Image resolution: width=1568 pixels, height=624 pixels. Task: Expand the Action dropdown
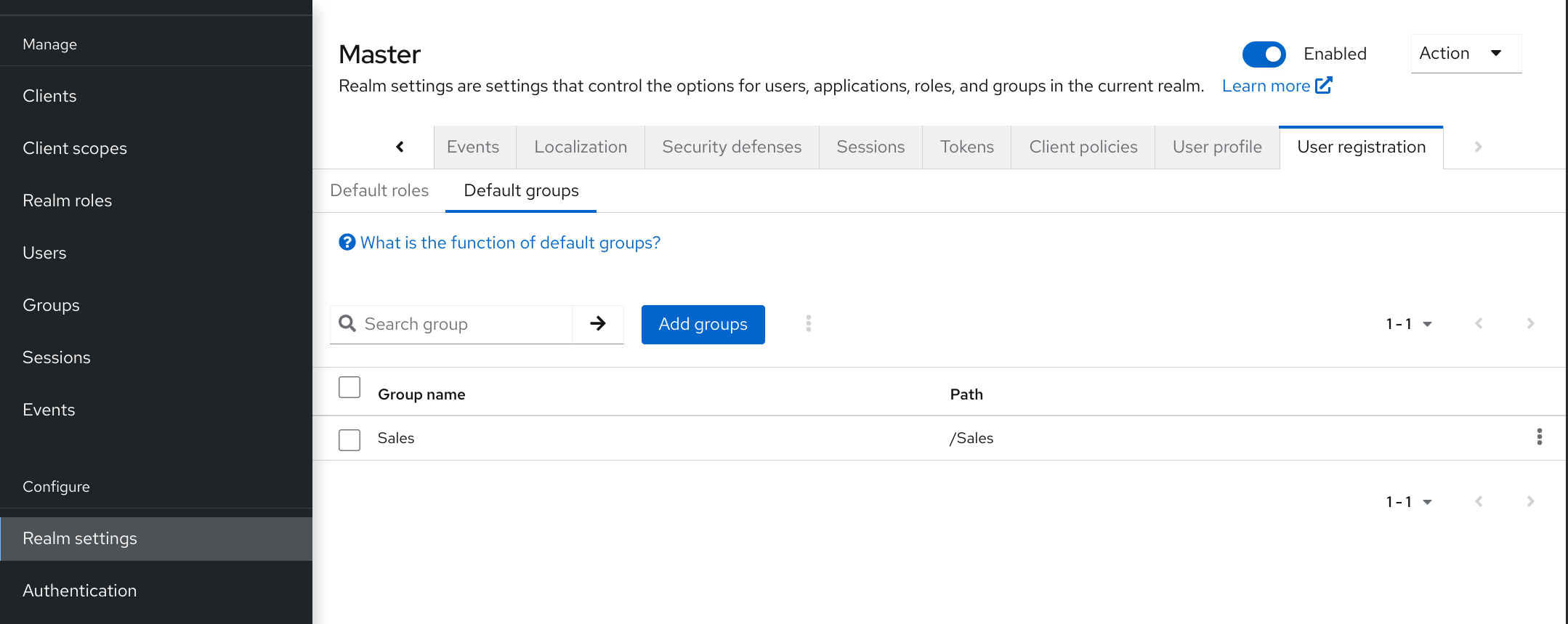(x=1465, y=54)
